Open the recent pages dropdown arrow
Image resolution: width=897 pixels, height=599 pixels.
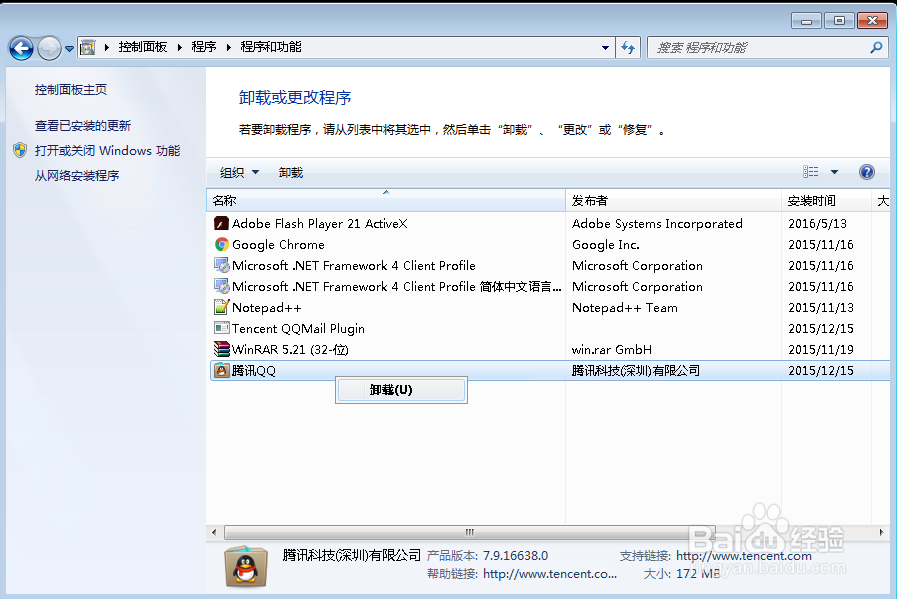tap(69, 49)
